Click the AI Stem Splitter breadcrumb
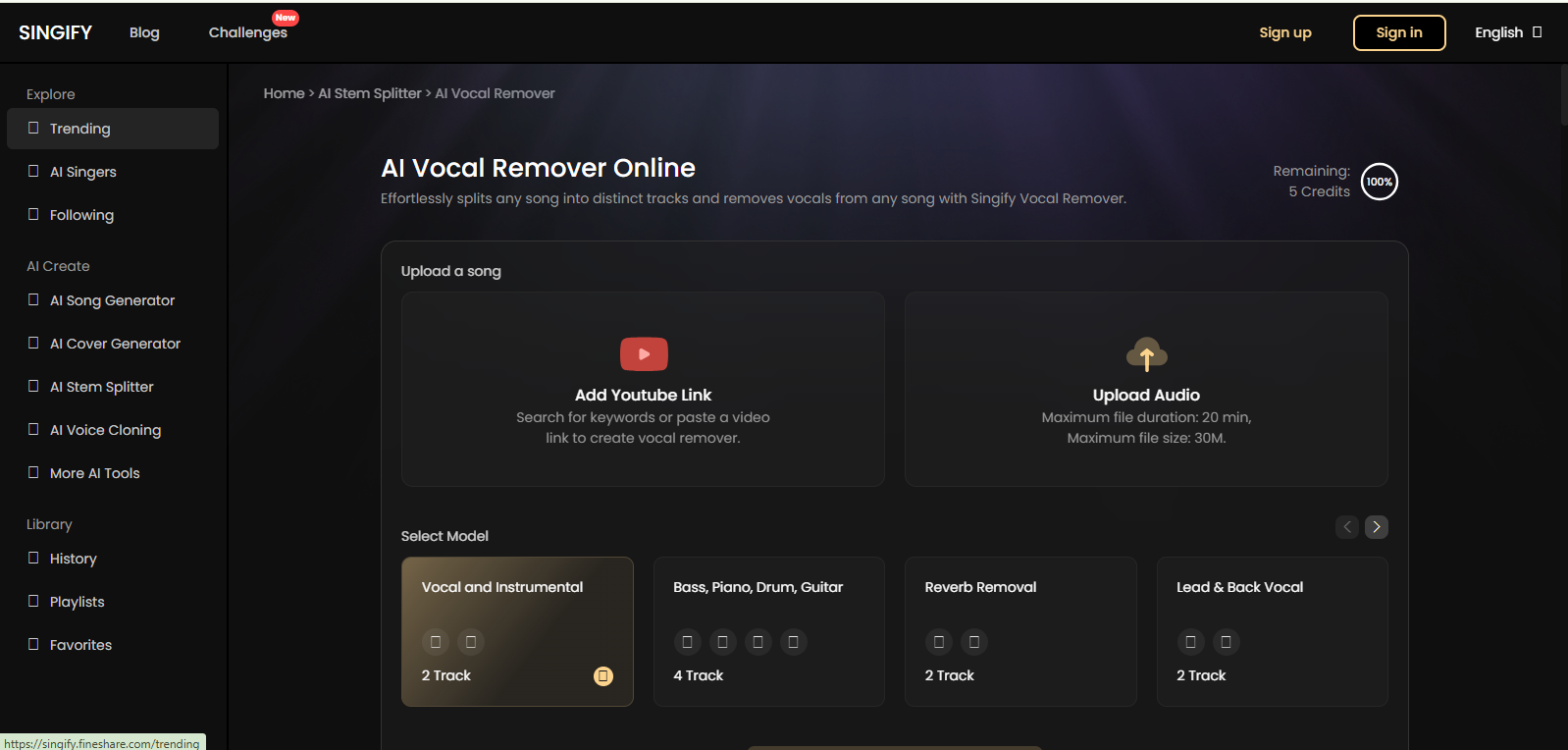The height and width of the screenshot is (750, 1568). (370, 93)
